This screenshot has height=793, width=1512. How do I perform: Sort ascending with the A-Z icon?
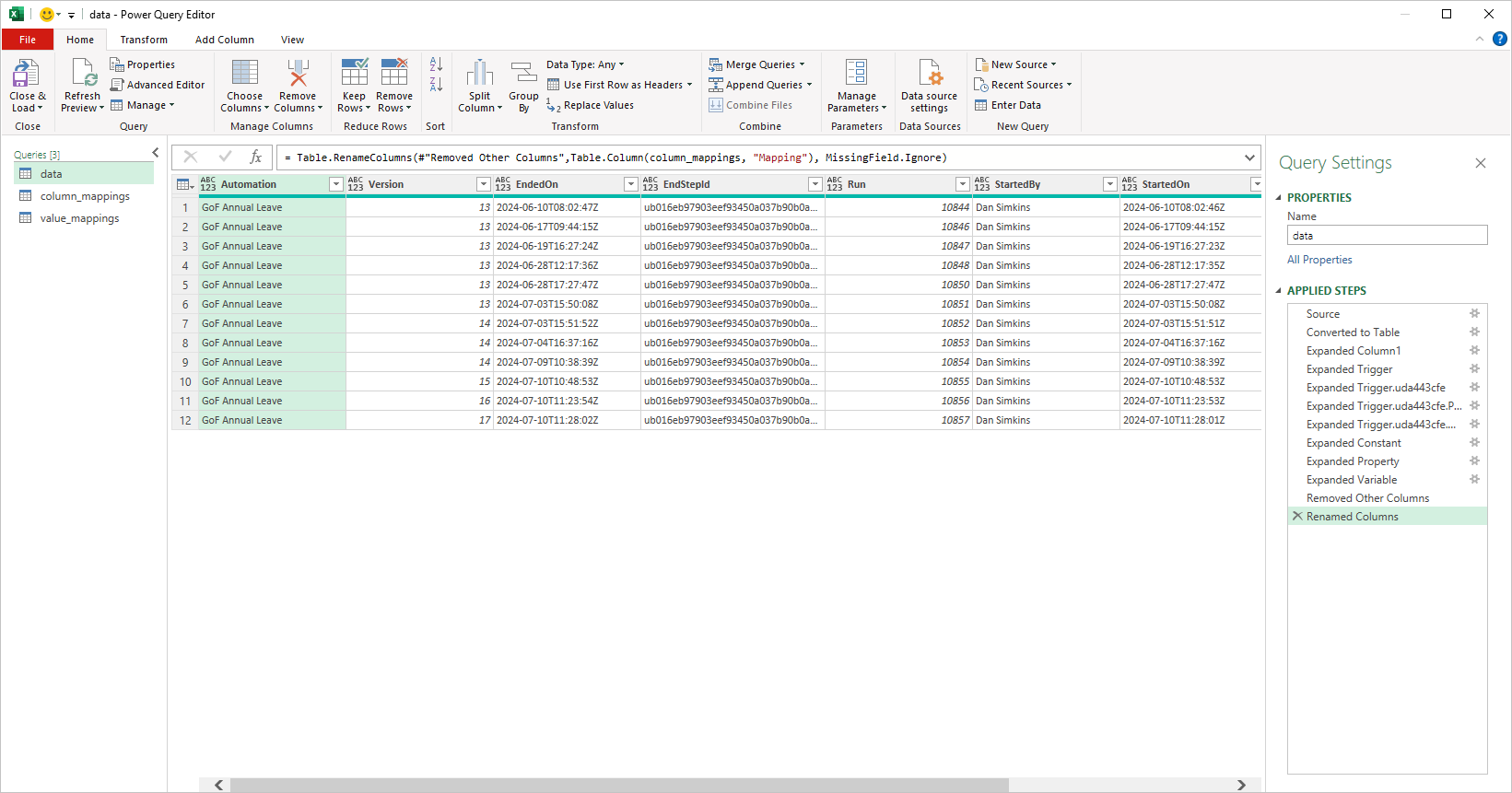pos(436,64)
